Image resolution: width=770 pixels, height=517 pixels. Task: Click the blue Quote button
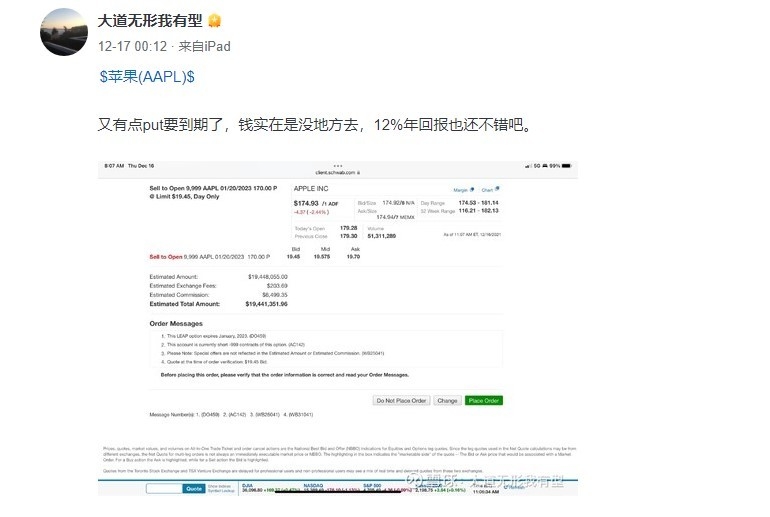click(x=194, y=488)
